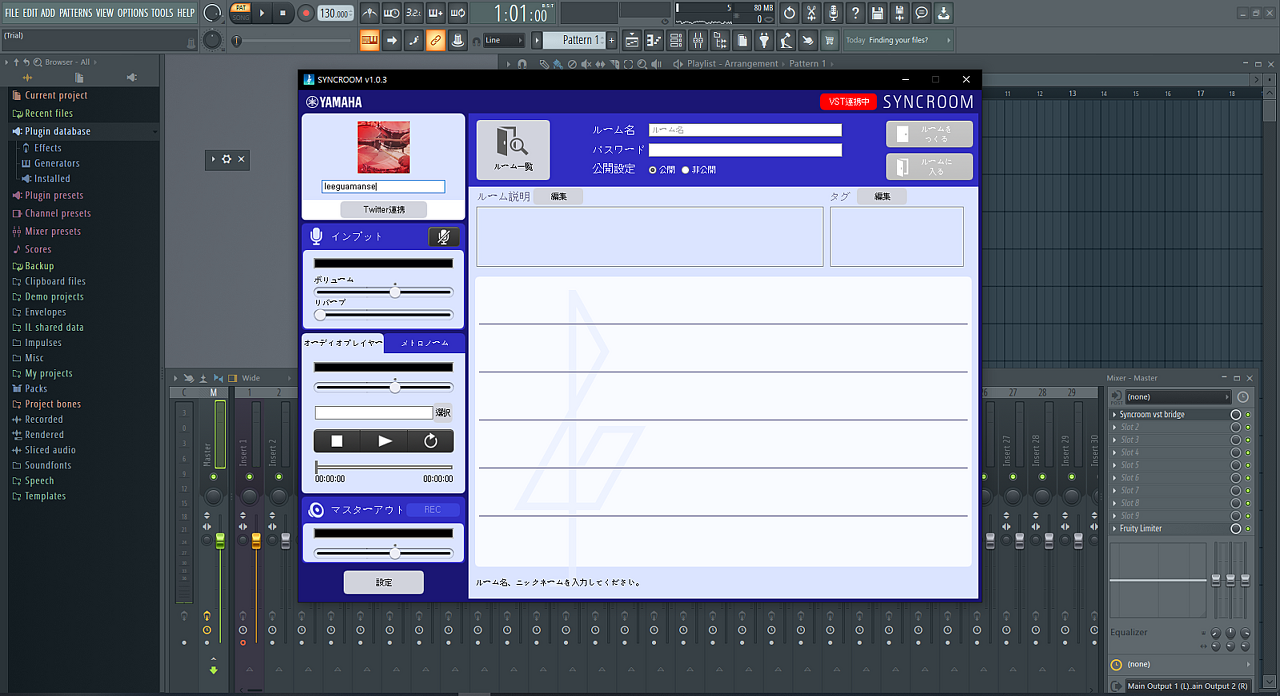The width and height of the screenshot is (1280, 696).
Task: Click the REC button in マスターアウト
Action: click(432, 510)
